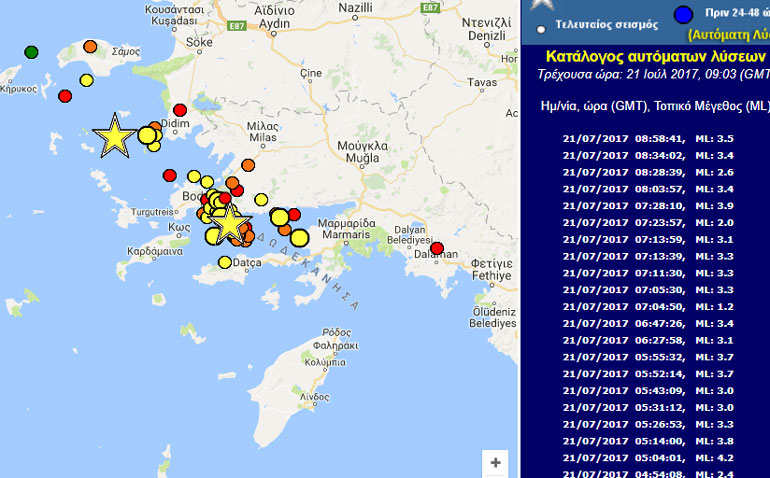Click the Çine town label
This screenshot has width=770, height=478.
click(x=311, y=74)
